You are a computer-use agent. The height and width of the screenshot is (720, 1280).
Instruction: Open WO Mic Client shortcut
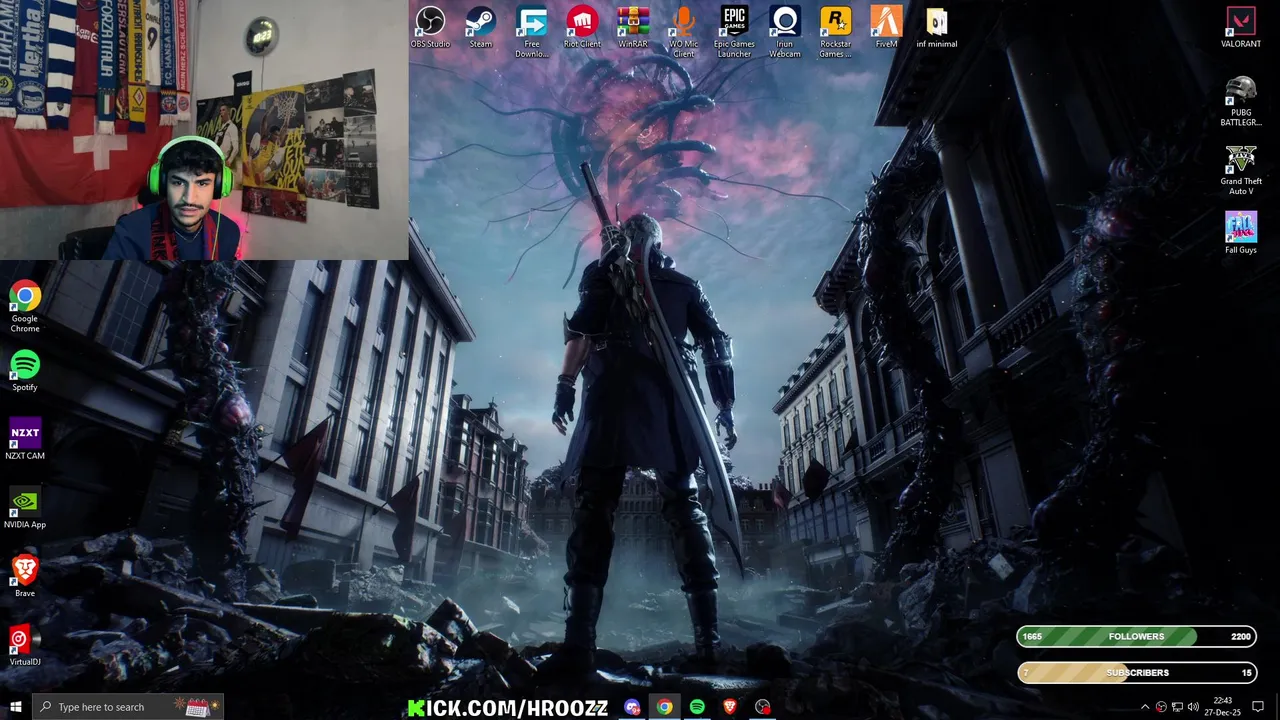(x=684, y=32)
